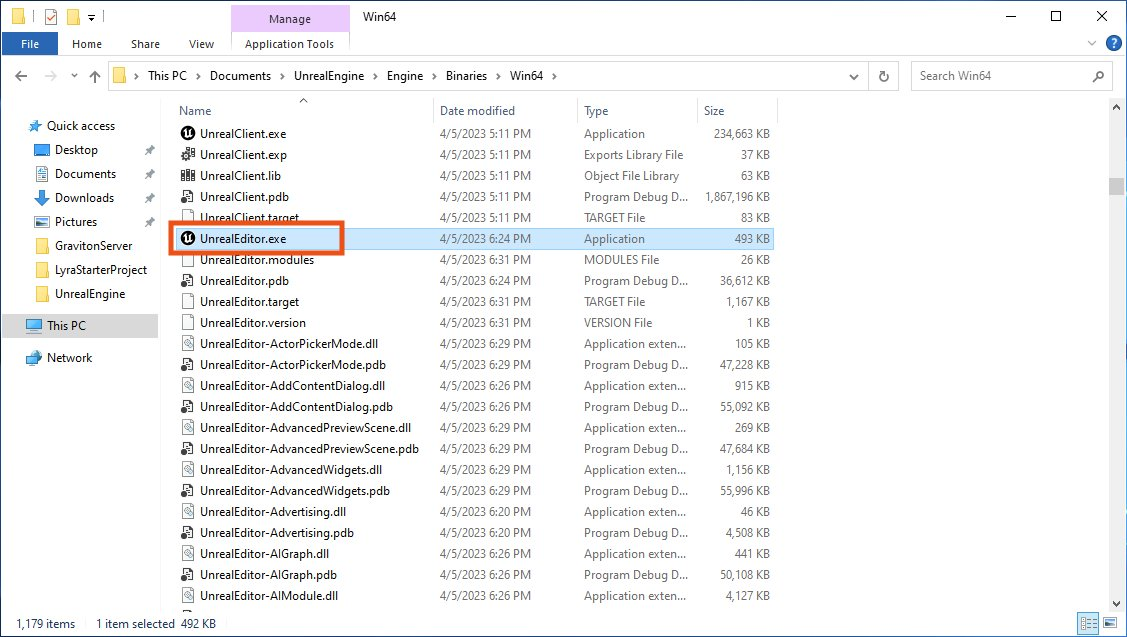This screenshot has width=1127, height=637.
Task: Refresh the Win64 folder view
Action: pos(883,76)
